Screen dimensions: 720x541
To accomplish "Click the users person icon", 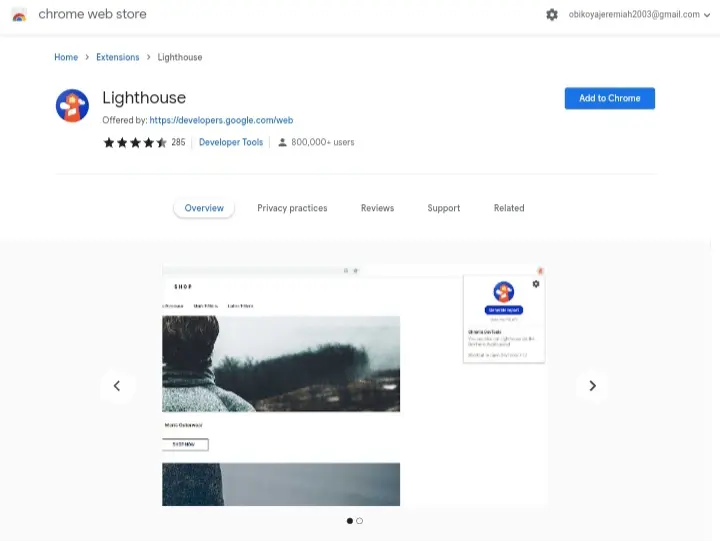I will (x=282, y=142).
